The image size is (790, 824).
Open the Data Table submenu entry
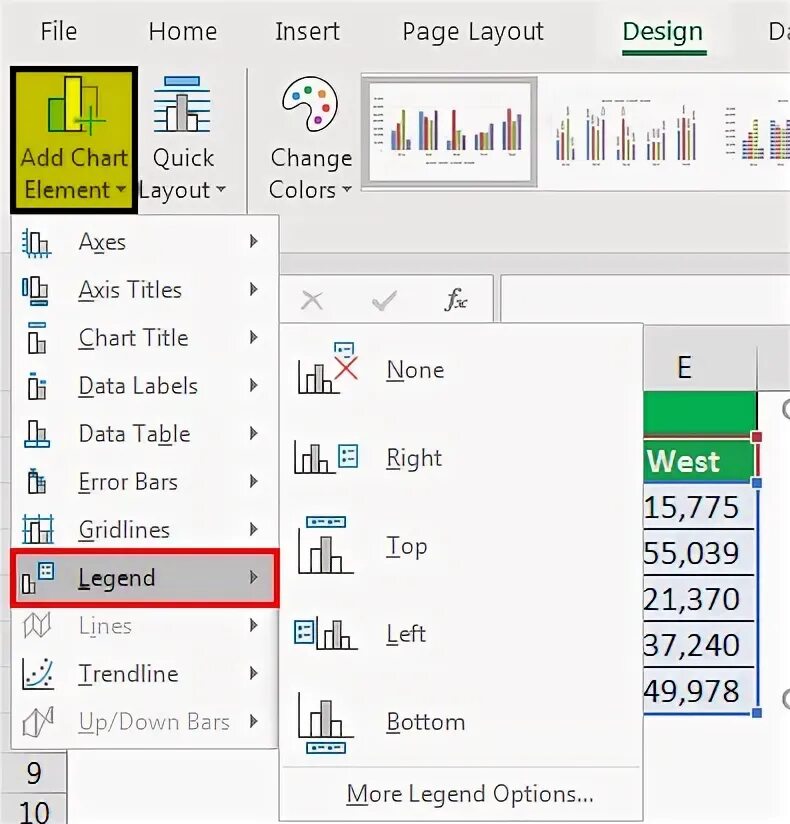coord(145,434)
